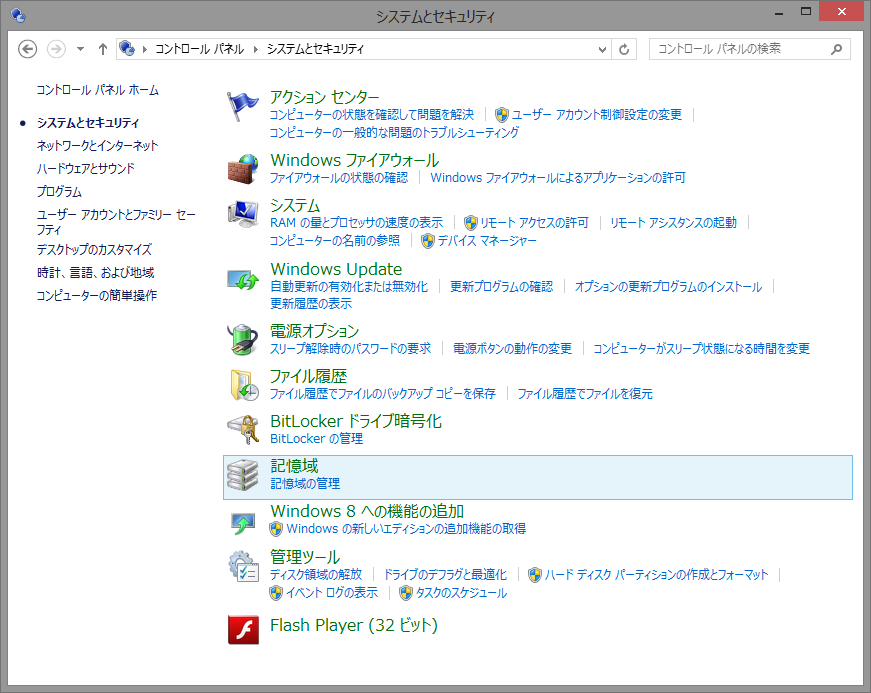
Task: Click the Back arrow navigation button
Action: (x=27, y=49)
